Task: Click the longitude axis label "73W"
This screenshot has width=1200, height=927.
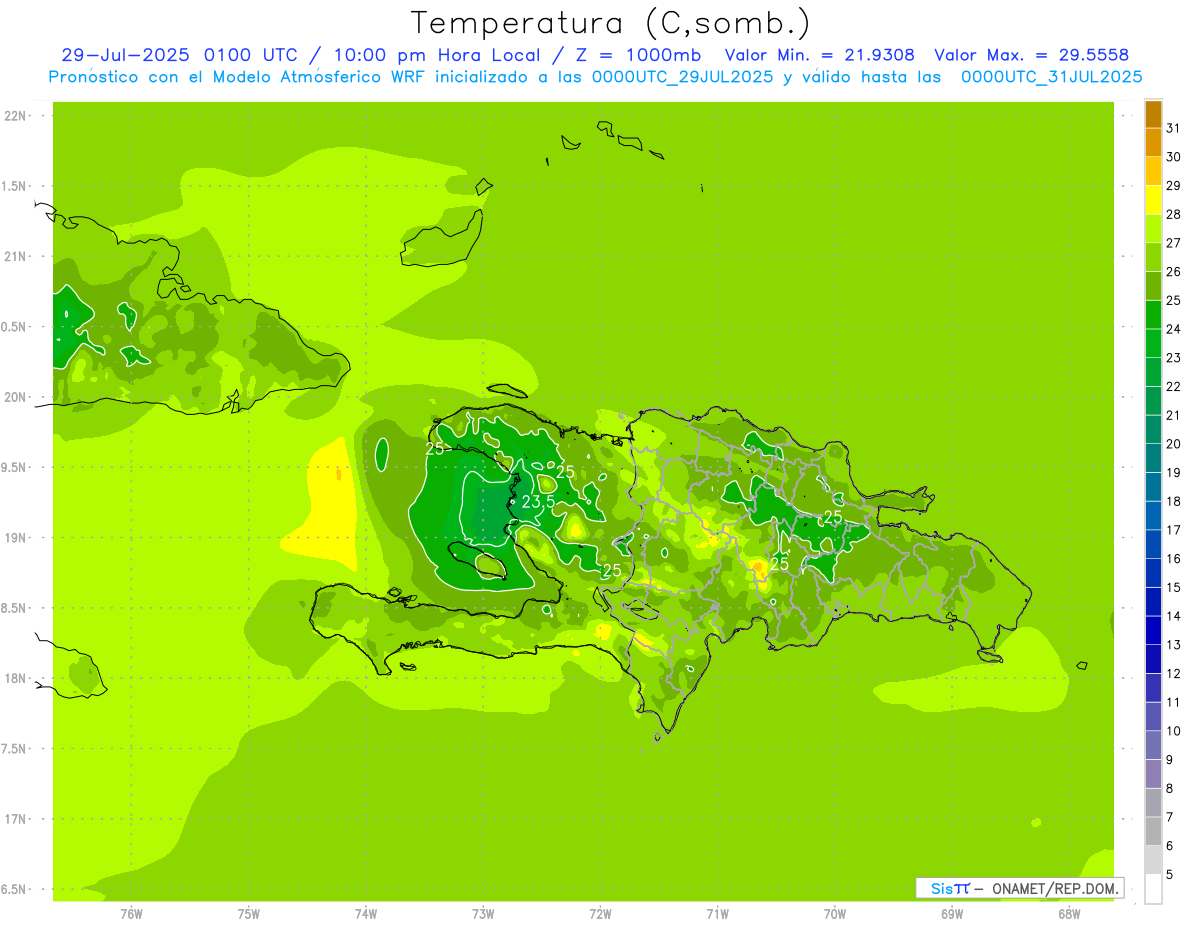Action: pos(483,913)
